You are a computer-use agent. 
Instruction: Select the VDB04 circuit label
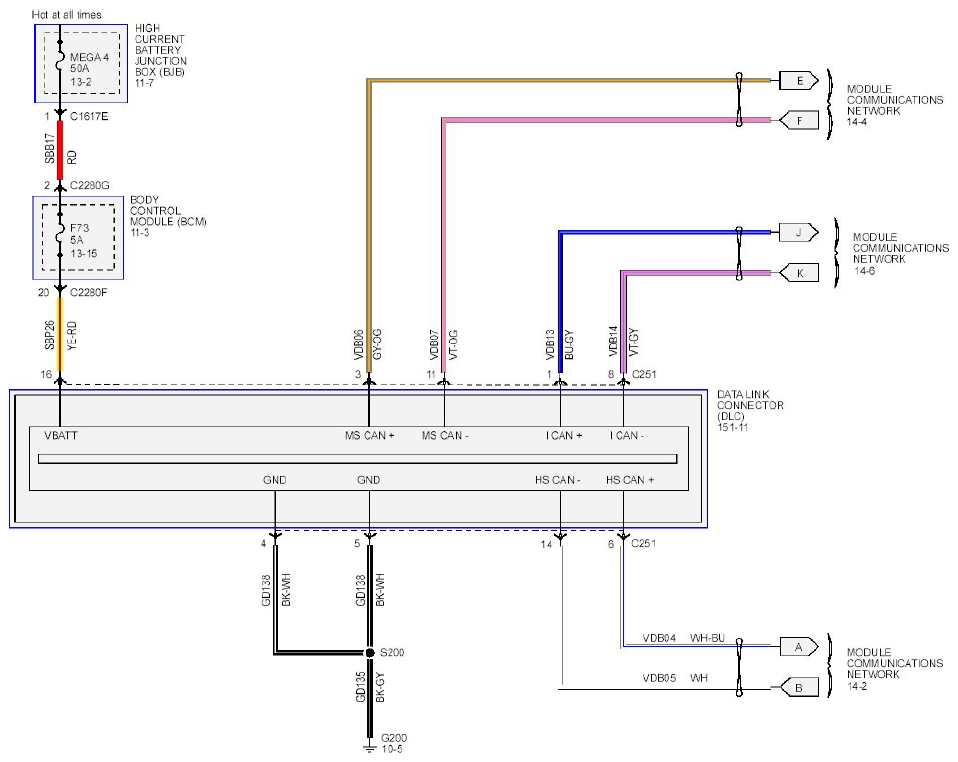click(x=659, y=639)
